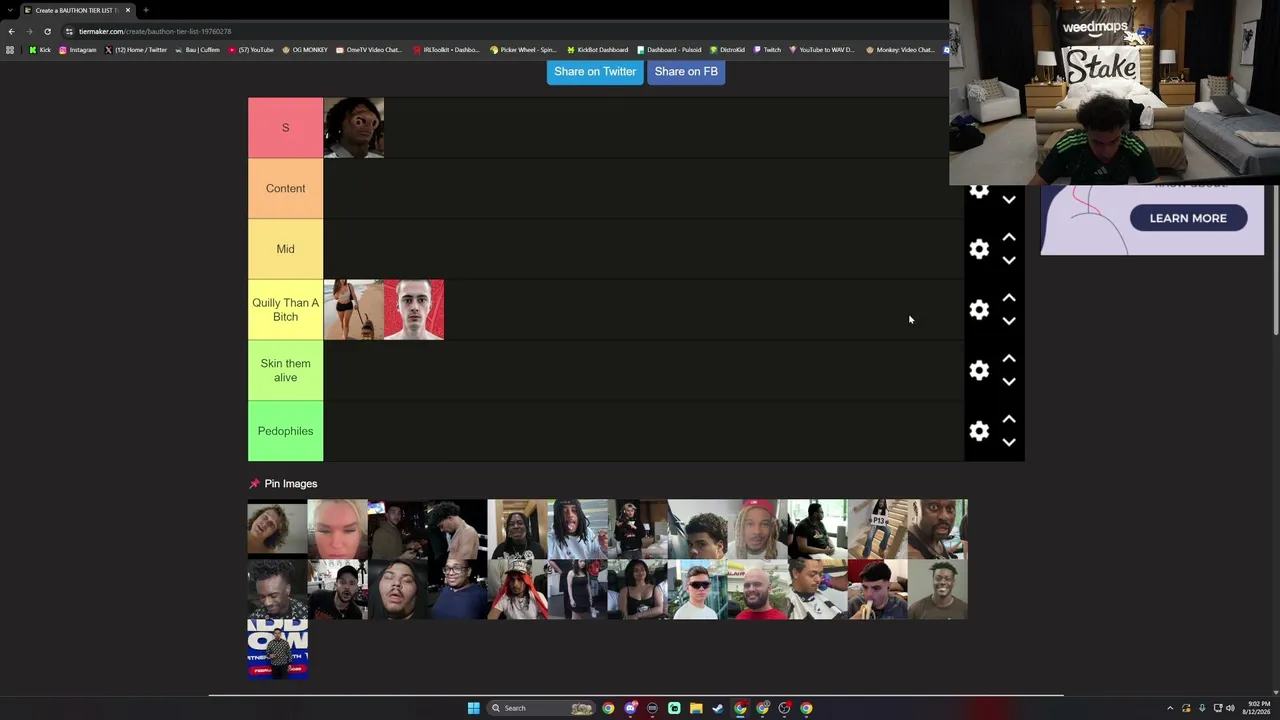1280x720 pixels.
Task: Click the LEARN MORE ad button
Action: pyautogui.click(x=1188, y=218)
